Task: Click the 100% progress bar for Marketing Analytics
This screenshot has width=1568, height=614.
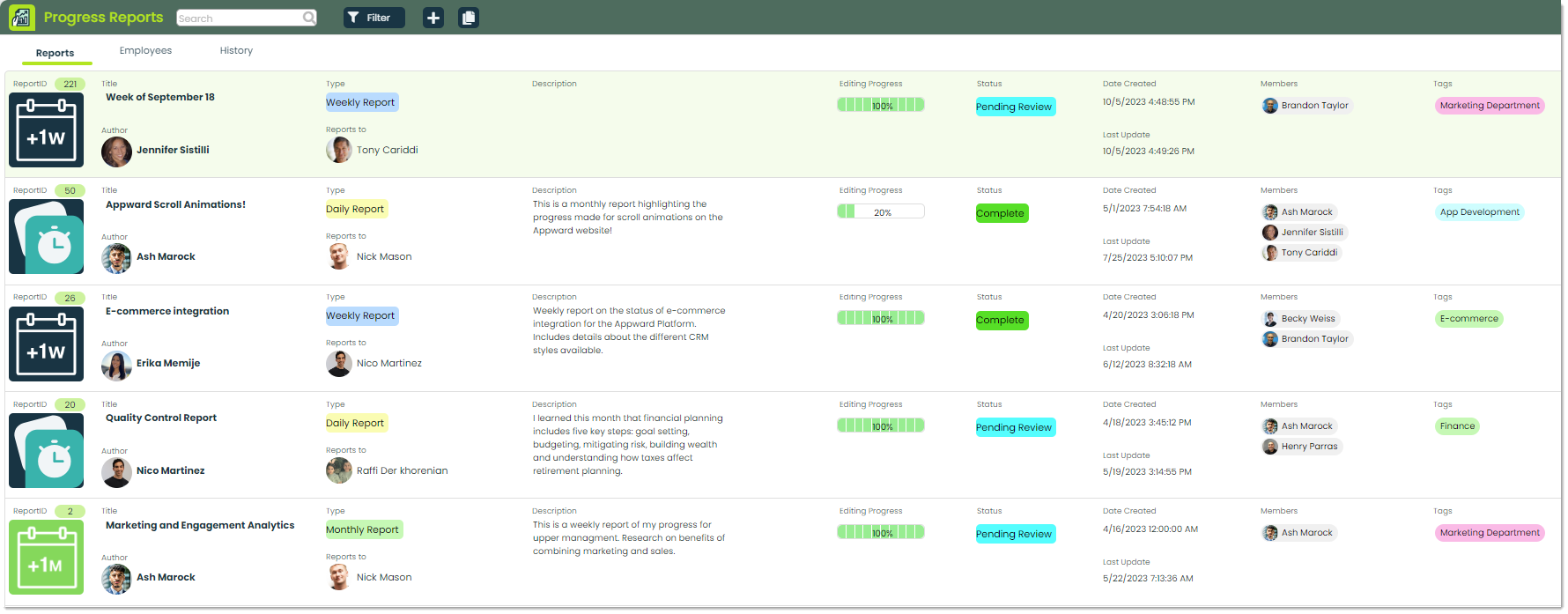Action: coord(881,532)
